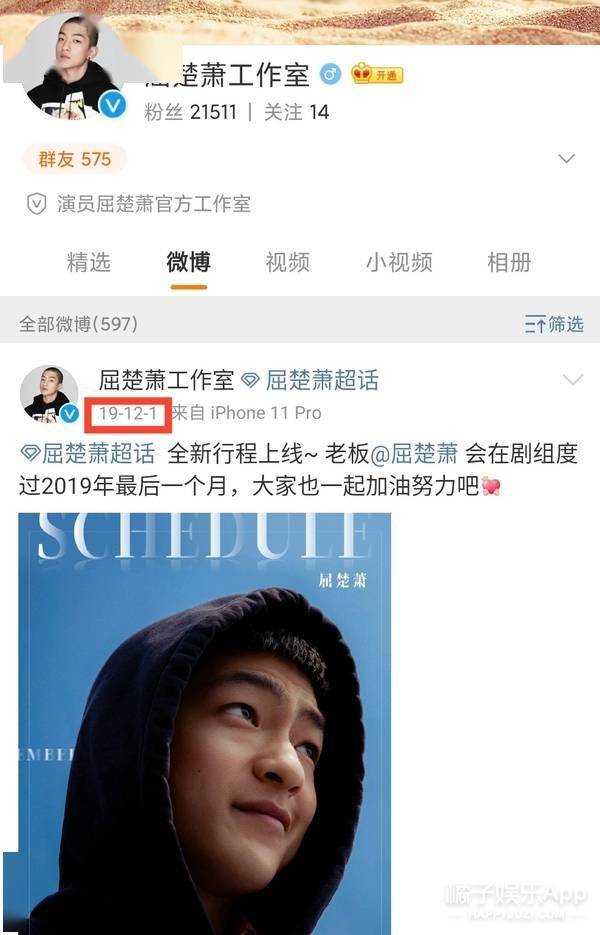Open the post options chevron menu
Image resolution: width=600 pixels, height=935 pixels.
(573, 380)
